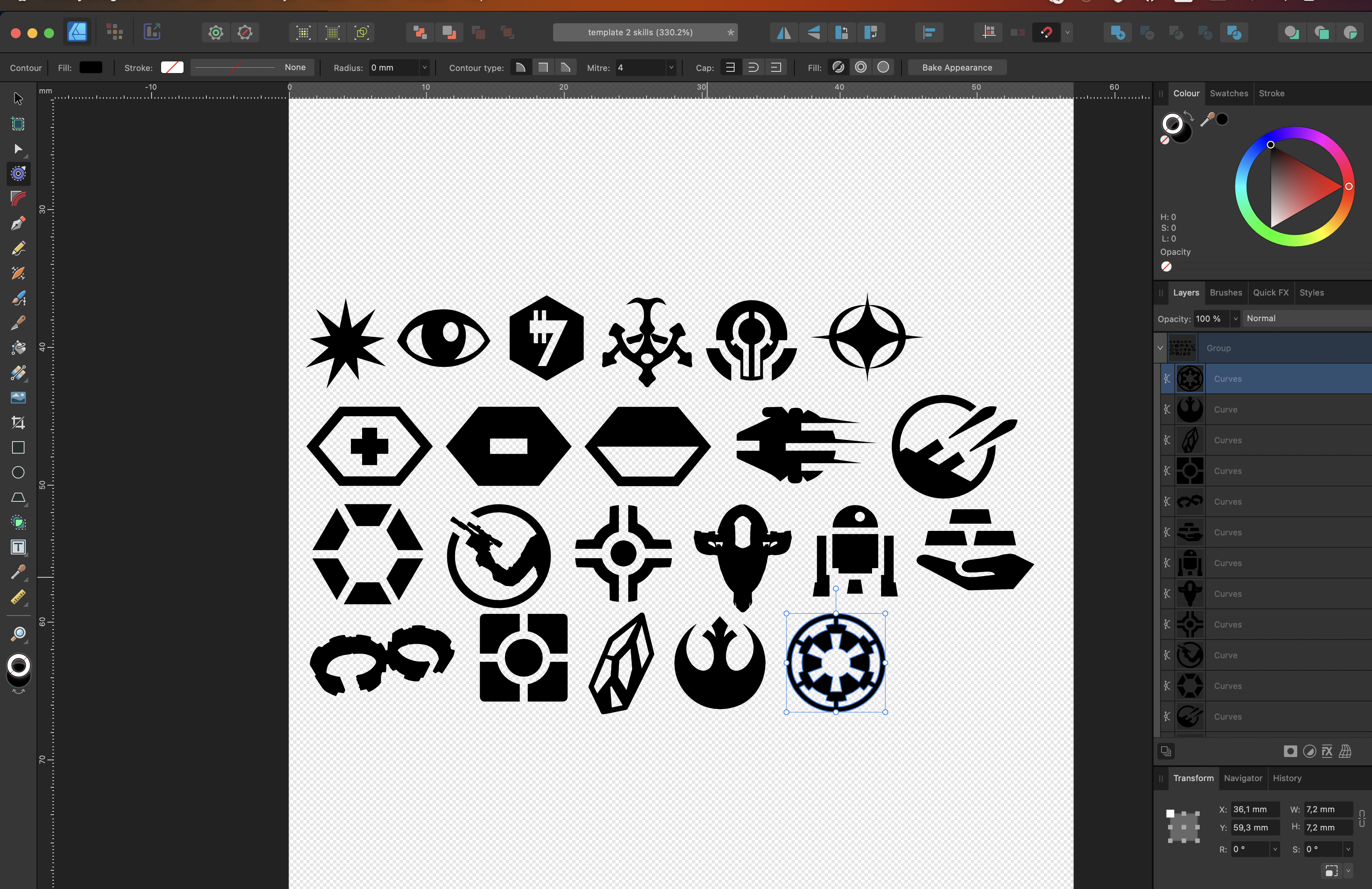Screen dimensions: 1372x889
Task: Apply the Divide boolean operation
Action: 1234,33
